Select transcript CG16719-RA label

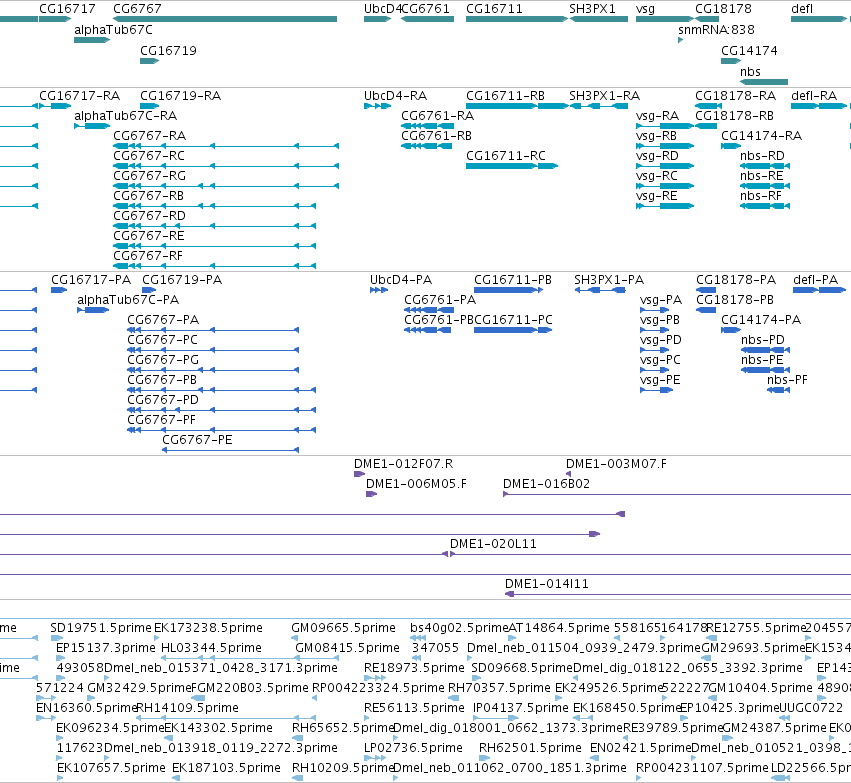pos(181,96)
